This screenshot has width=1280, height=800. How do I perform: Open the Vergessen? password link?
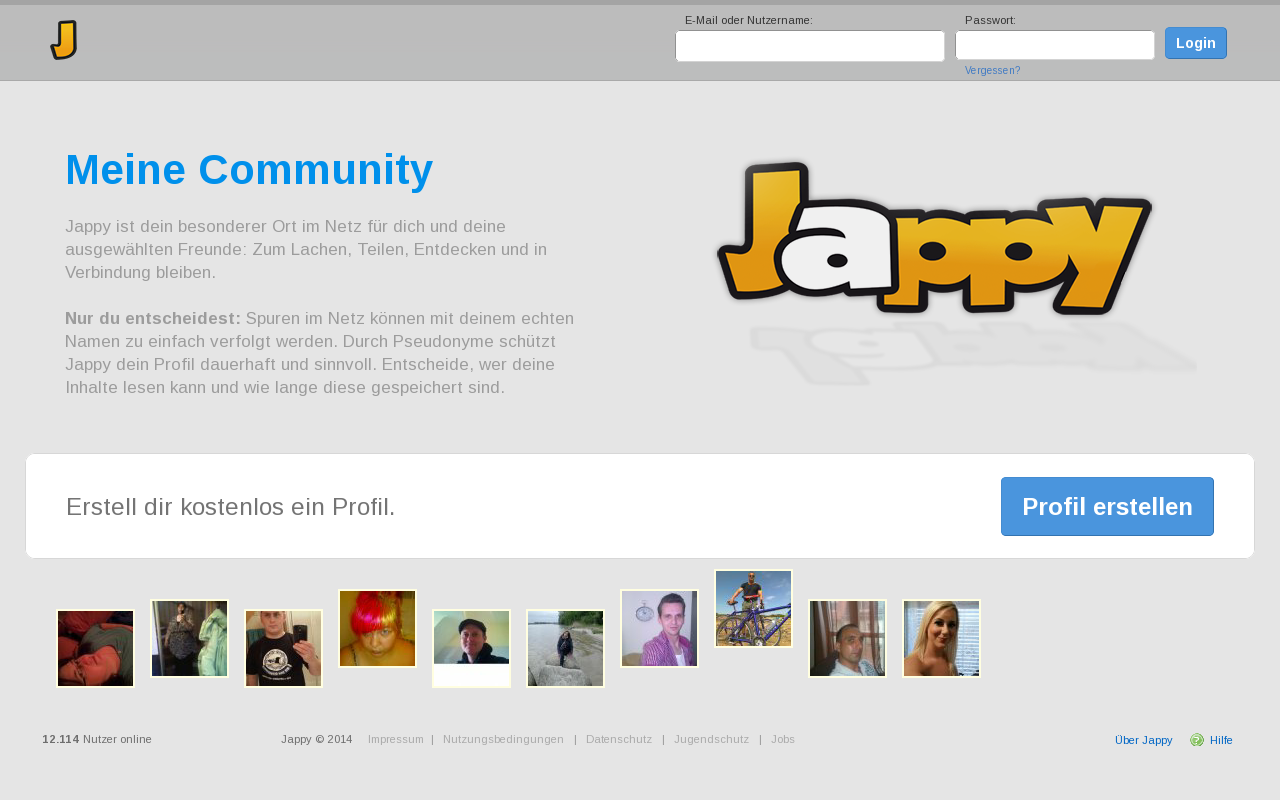[x=993, y=70]
